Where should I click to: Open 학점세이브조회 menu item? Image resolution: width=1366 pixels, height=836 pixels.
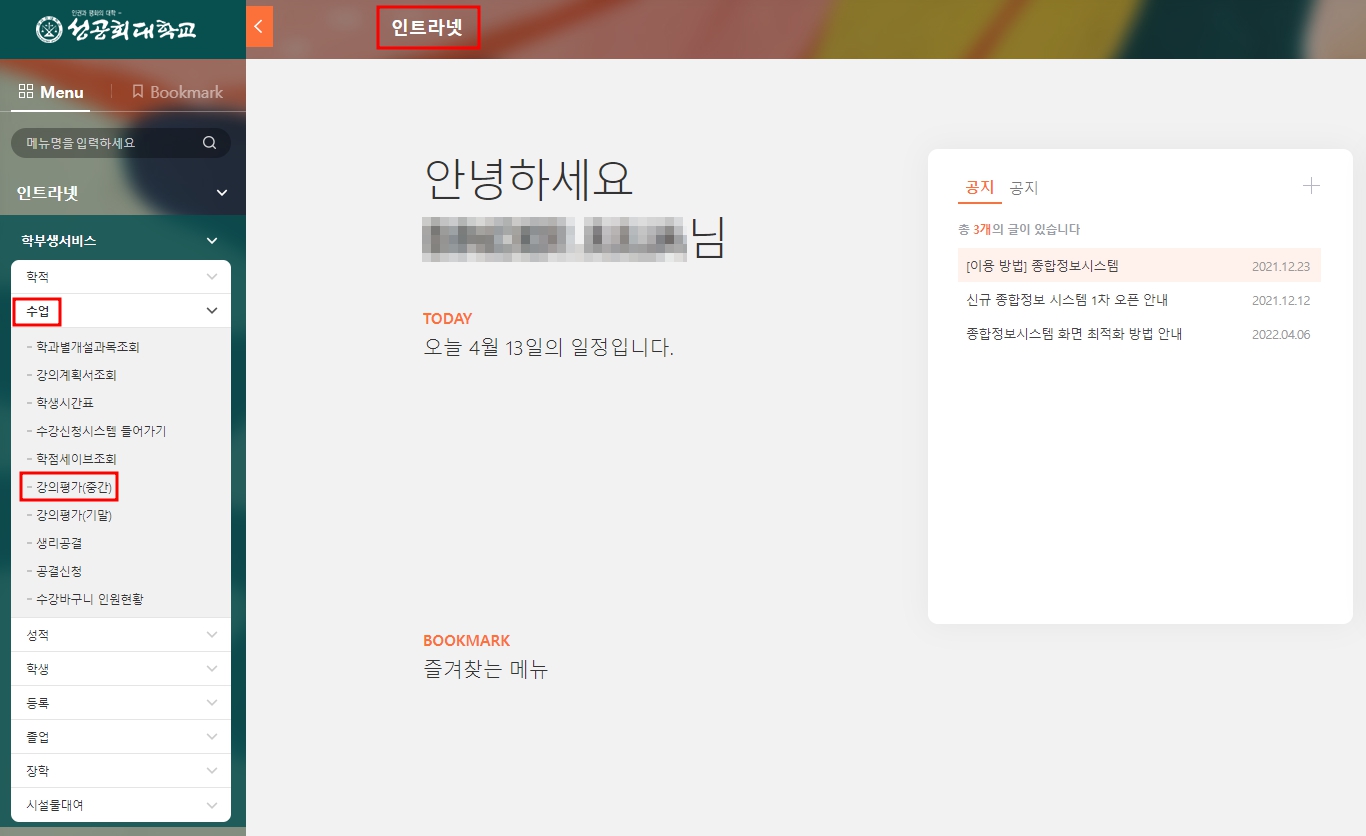point(76,459)
